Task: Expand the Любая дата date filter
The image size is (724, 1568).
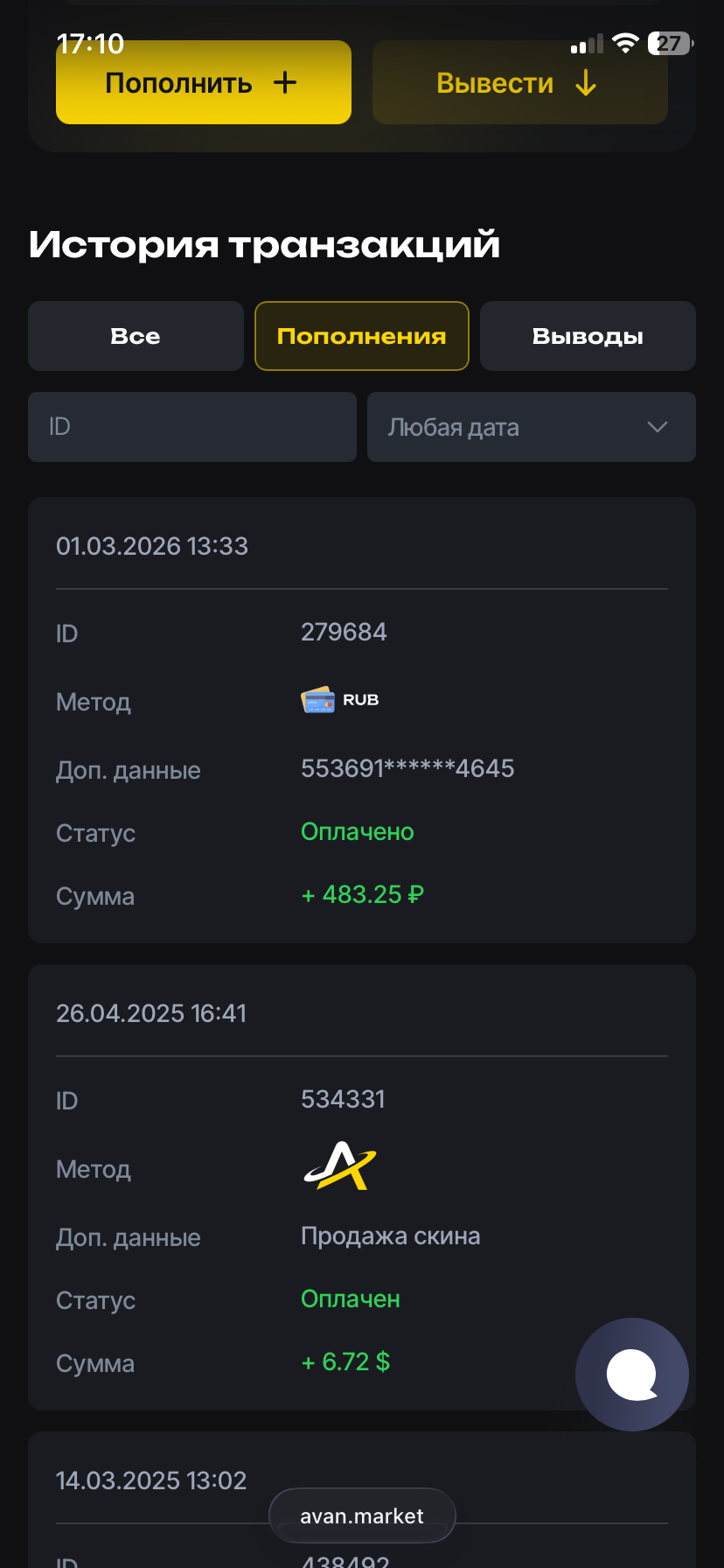Action: [x=531, y=427]
